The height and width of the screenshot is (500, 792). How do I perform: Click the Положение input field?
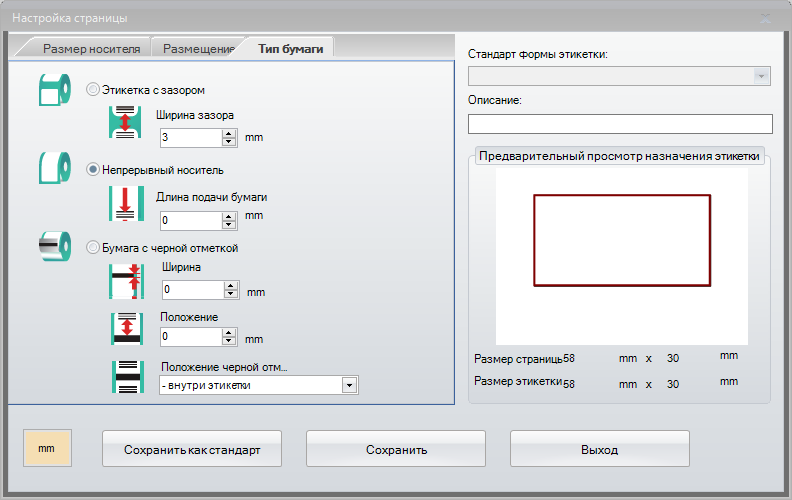point(191,337)
